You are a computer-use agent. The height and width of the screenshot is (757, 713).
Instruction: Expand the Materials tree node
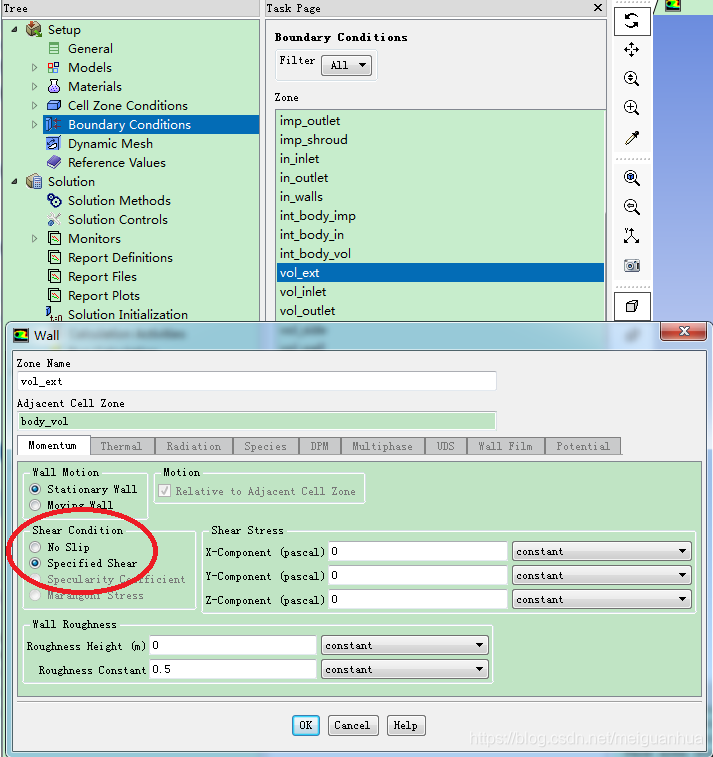[x=34, y=86]
